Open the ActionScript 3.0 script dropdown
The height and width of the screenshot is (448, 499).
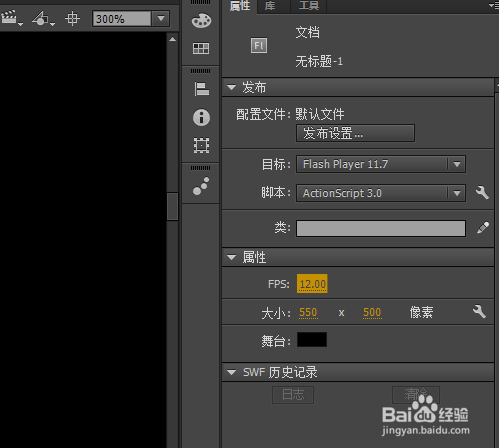pos(381,193)
